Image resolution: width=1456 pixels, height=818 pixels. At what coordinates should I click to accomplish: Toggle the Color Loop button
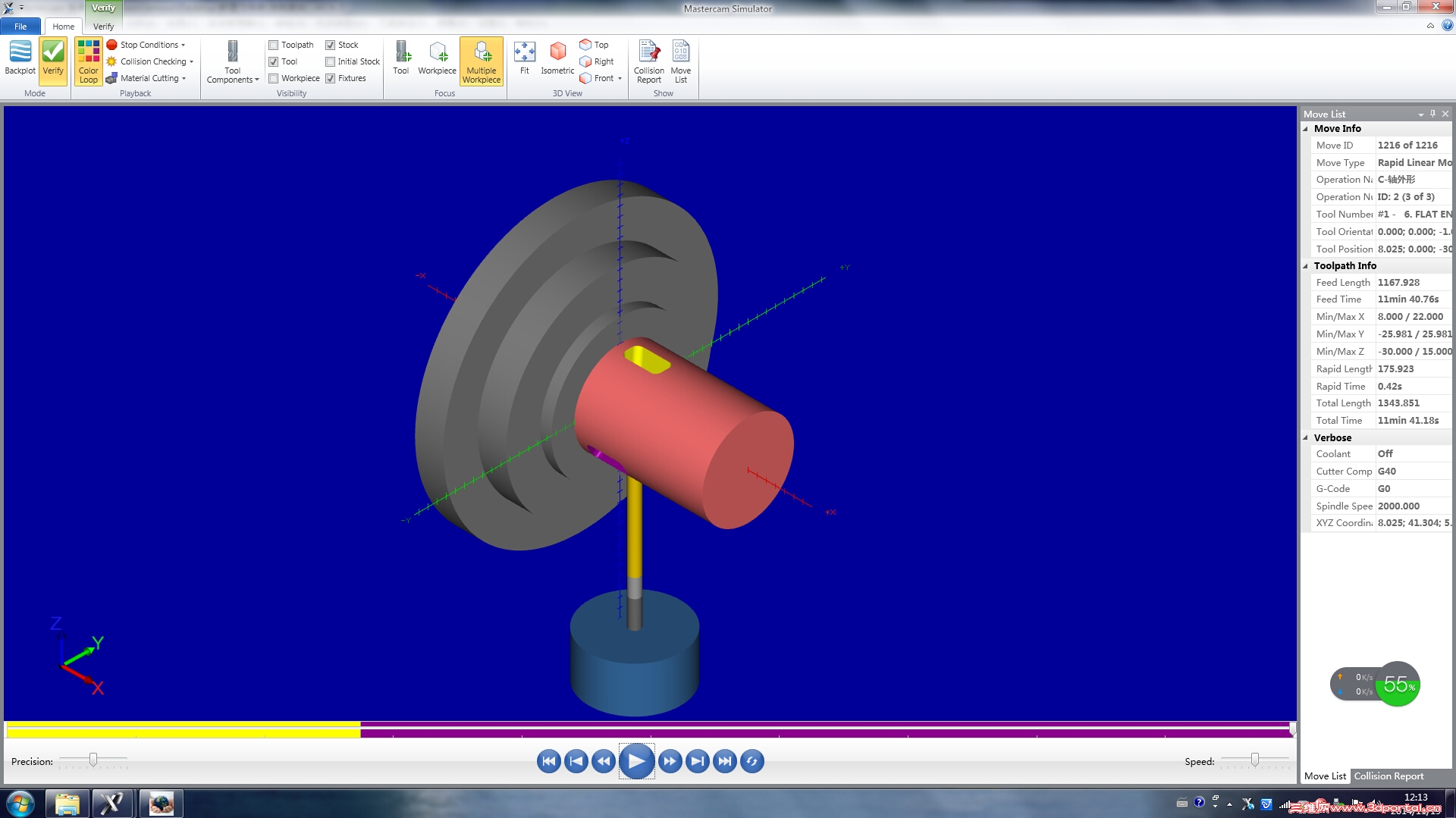click(88, 61)
